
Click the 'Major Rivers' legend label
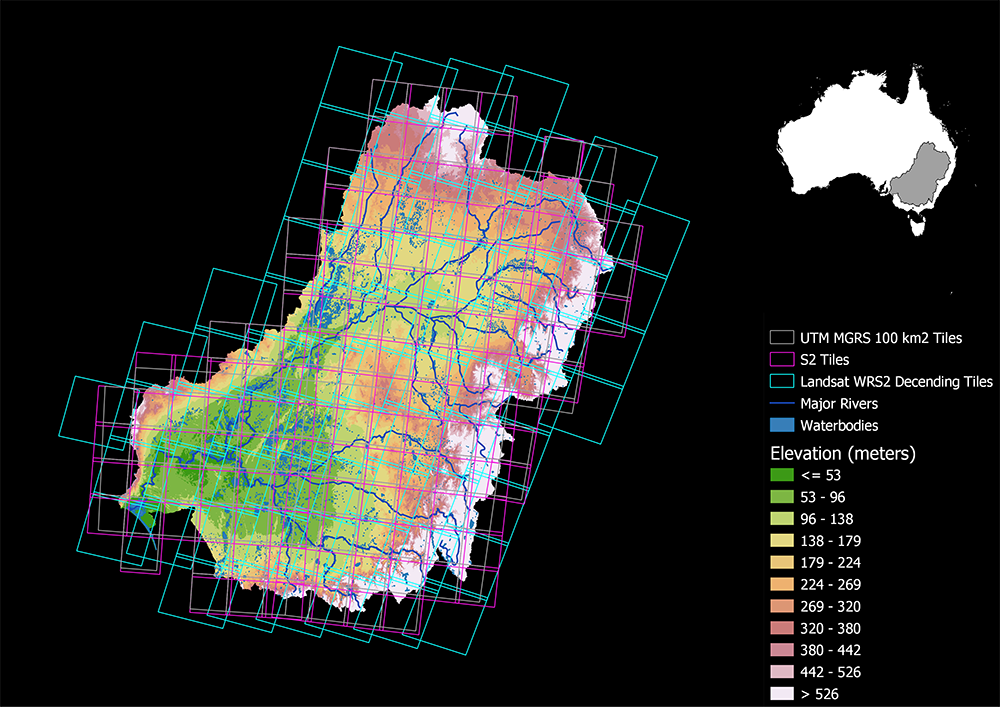pos(839,404)
